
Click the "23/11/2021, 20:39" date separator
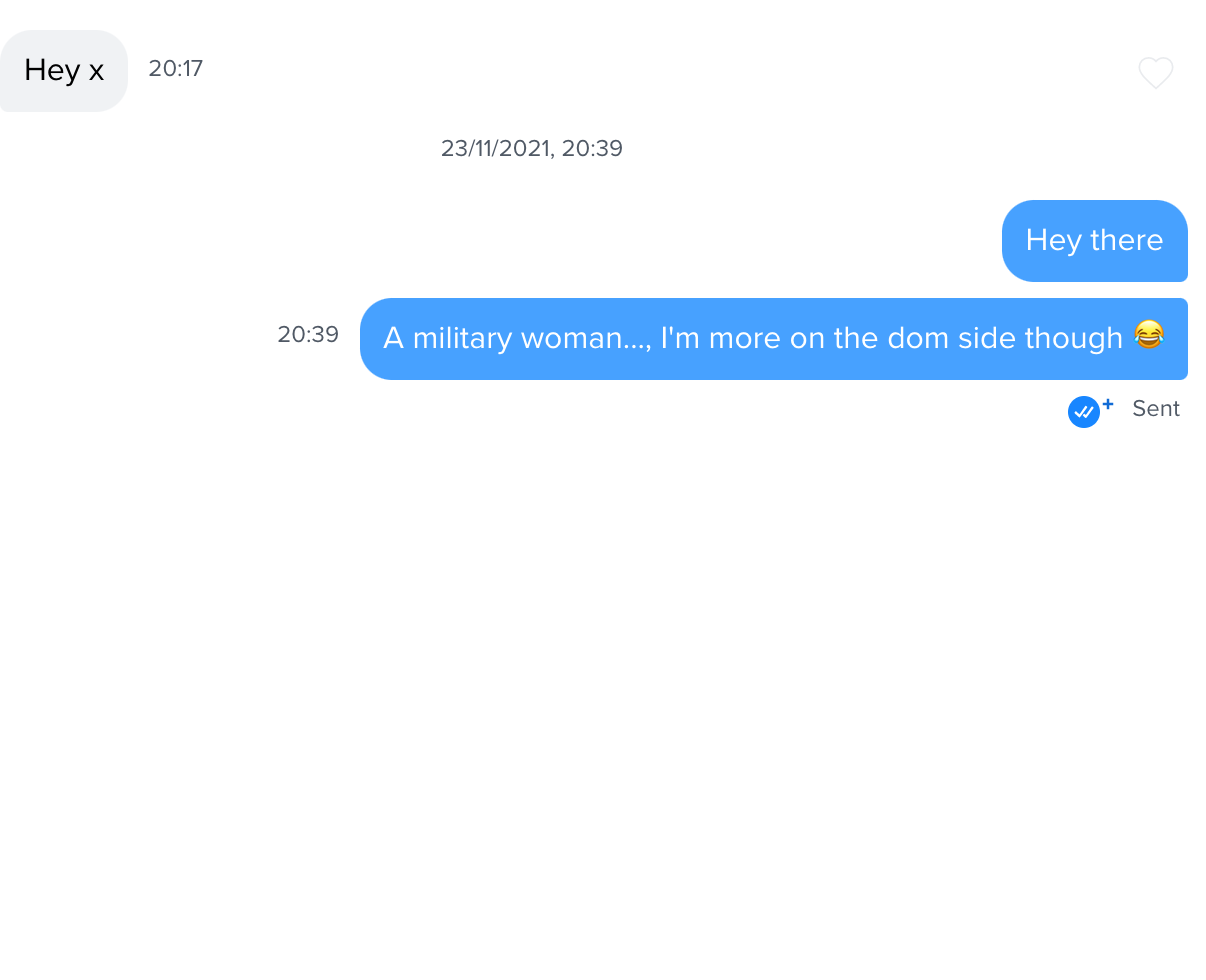(532, 149)
